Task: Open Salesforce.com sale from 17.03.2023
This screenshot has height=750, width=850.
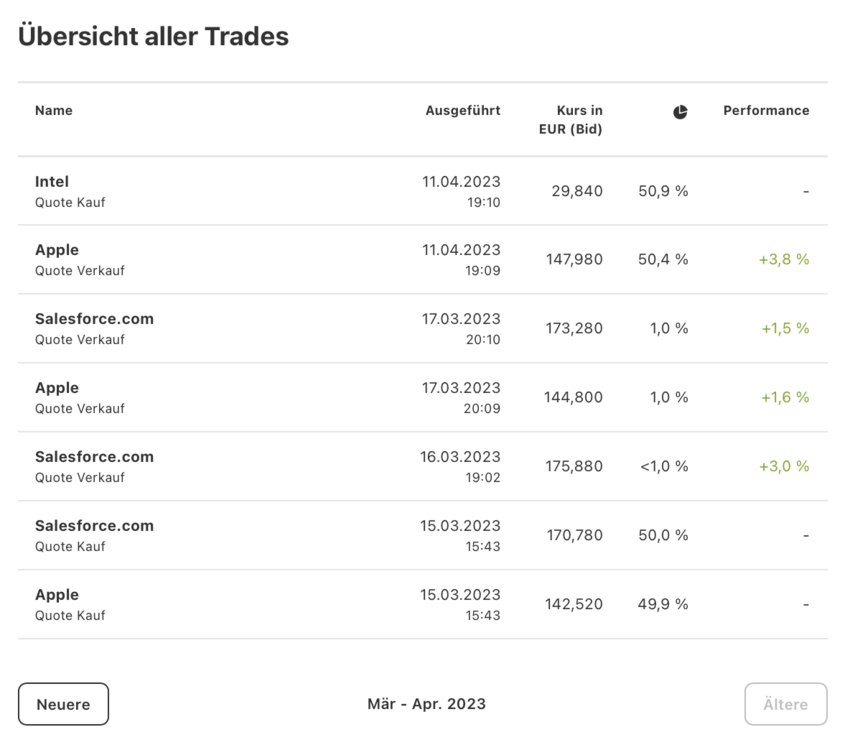Action: (94, 319)
